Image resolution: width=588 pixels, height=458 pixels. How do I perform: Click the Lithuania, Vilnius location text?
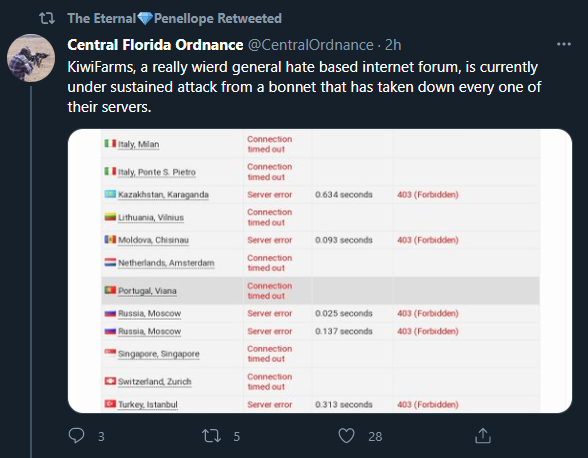(x=151, y=218)
